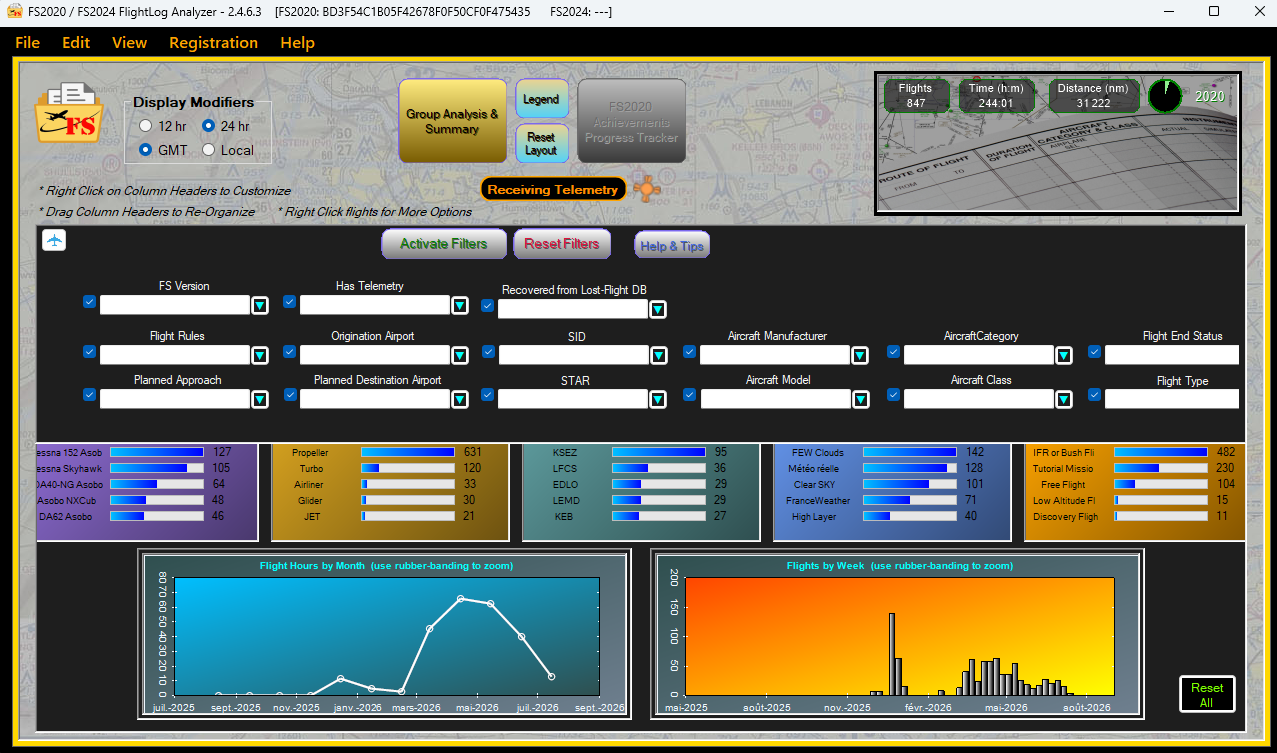Open the Help menu

click(x=298, y=43)
